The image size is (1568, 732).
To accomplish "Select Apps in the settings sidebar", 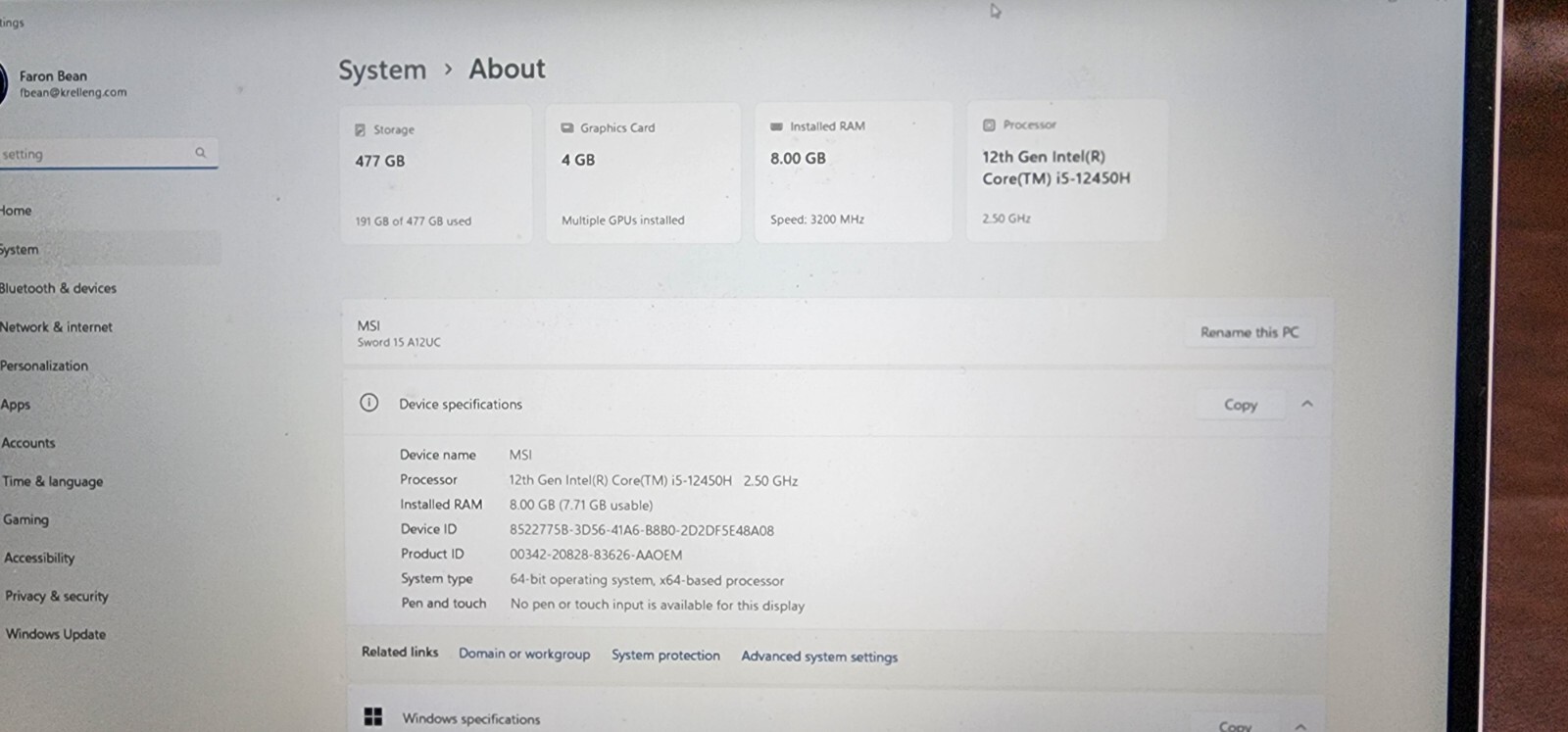I will tap(16, 404).
